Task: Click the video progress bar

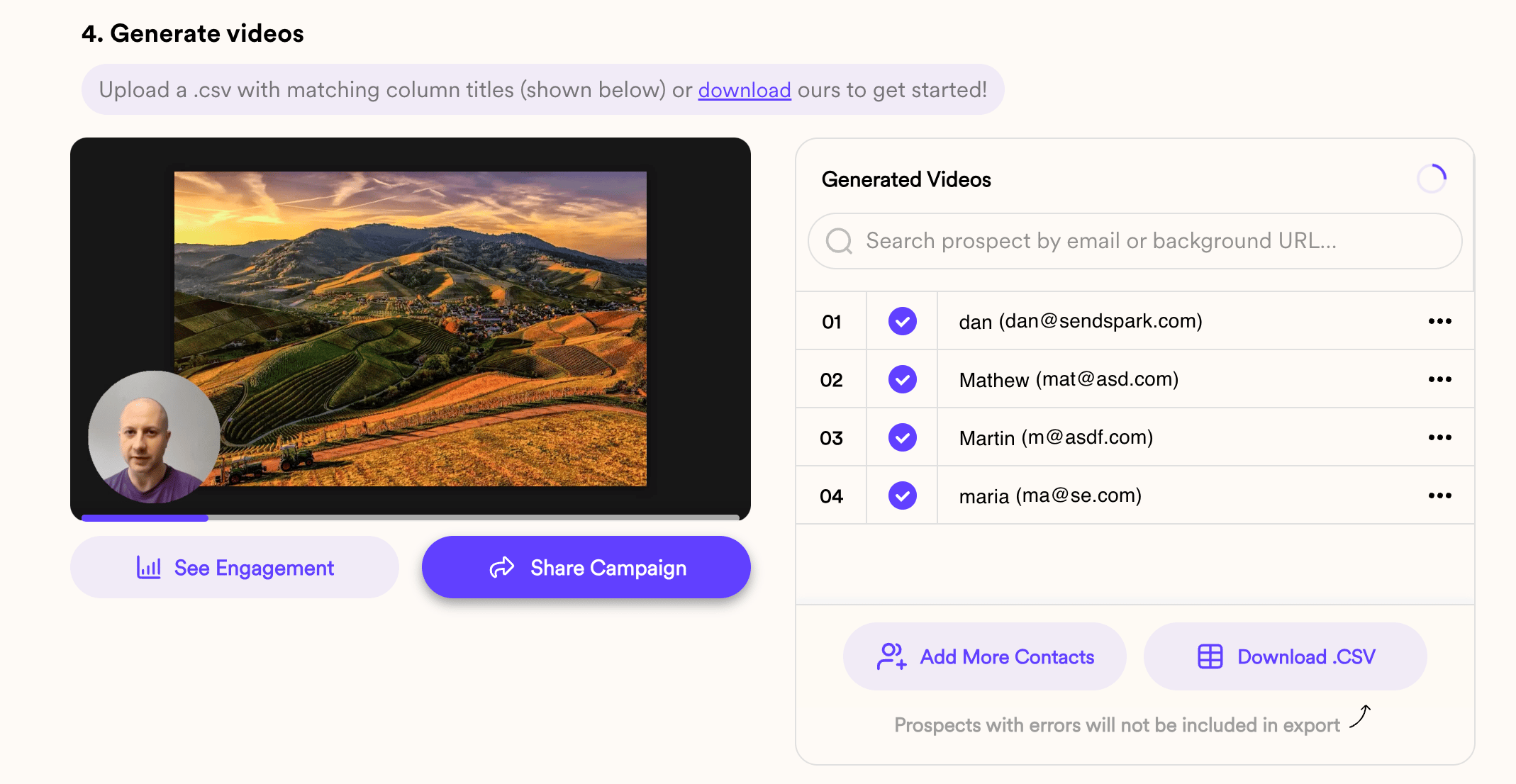Action: 411,518
